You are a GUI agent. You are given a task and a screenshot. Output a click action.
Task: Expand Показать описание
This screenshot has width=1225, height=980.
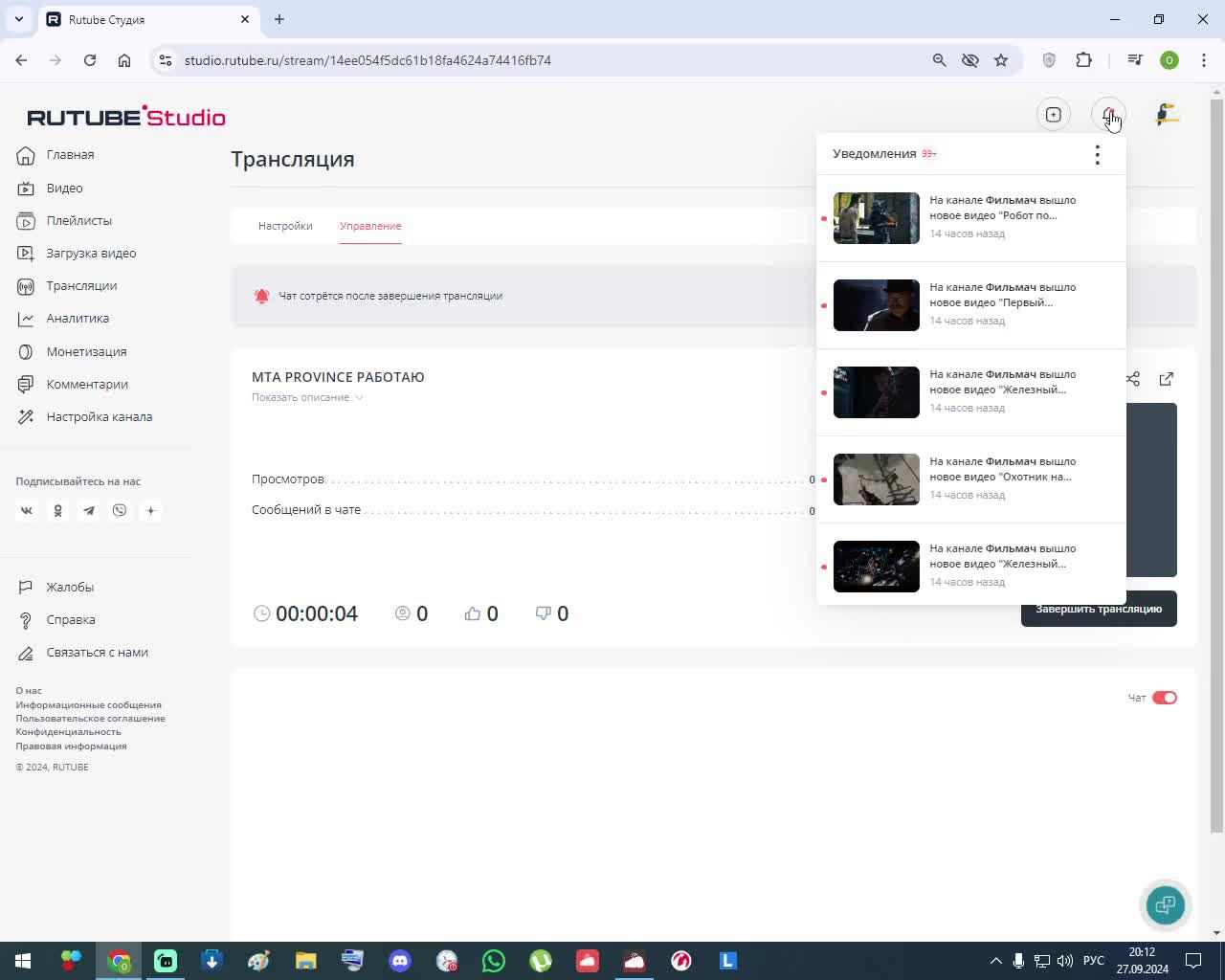tap(307, 397)
